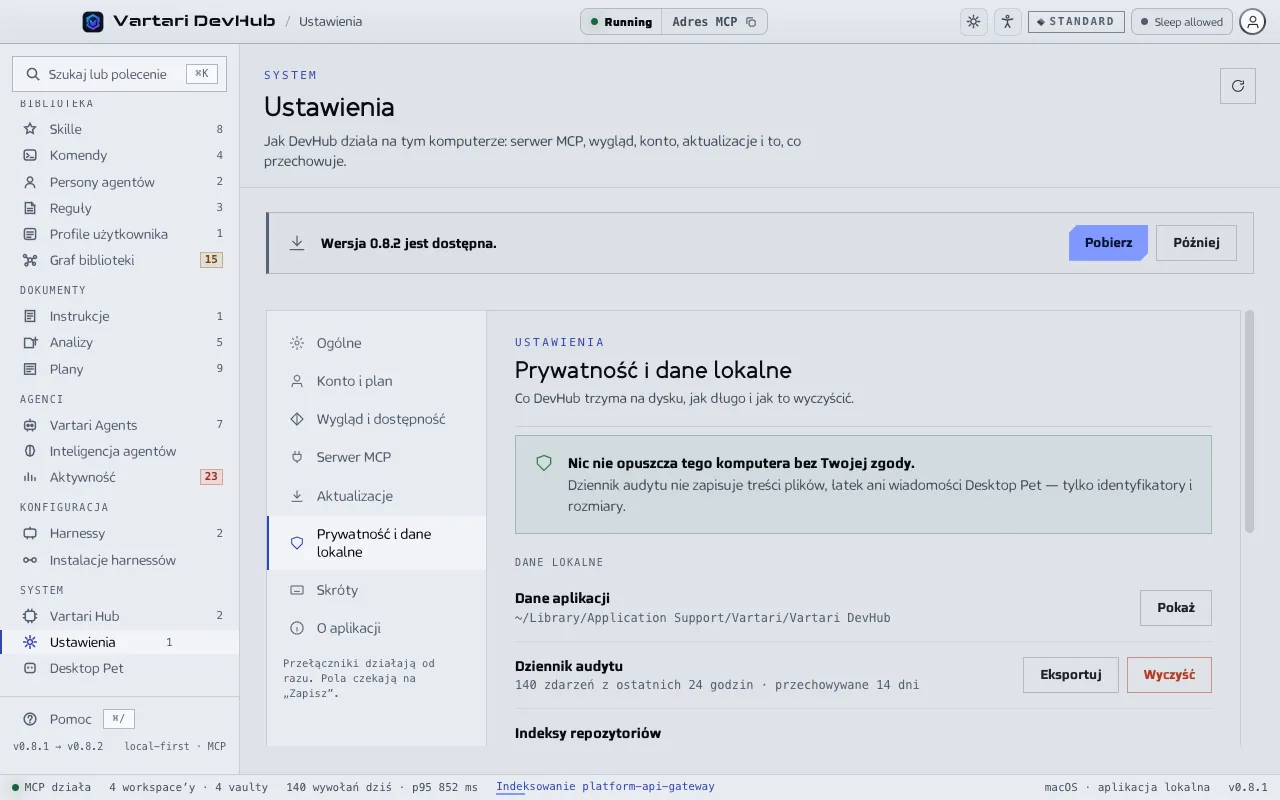Open Aktywność in the sidebar
1280x800 pixels.
(120, 477)
